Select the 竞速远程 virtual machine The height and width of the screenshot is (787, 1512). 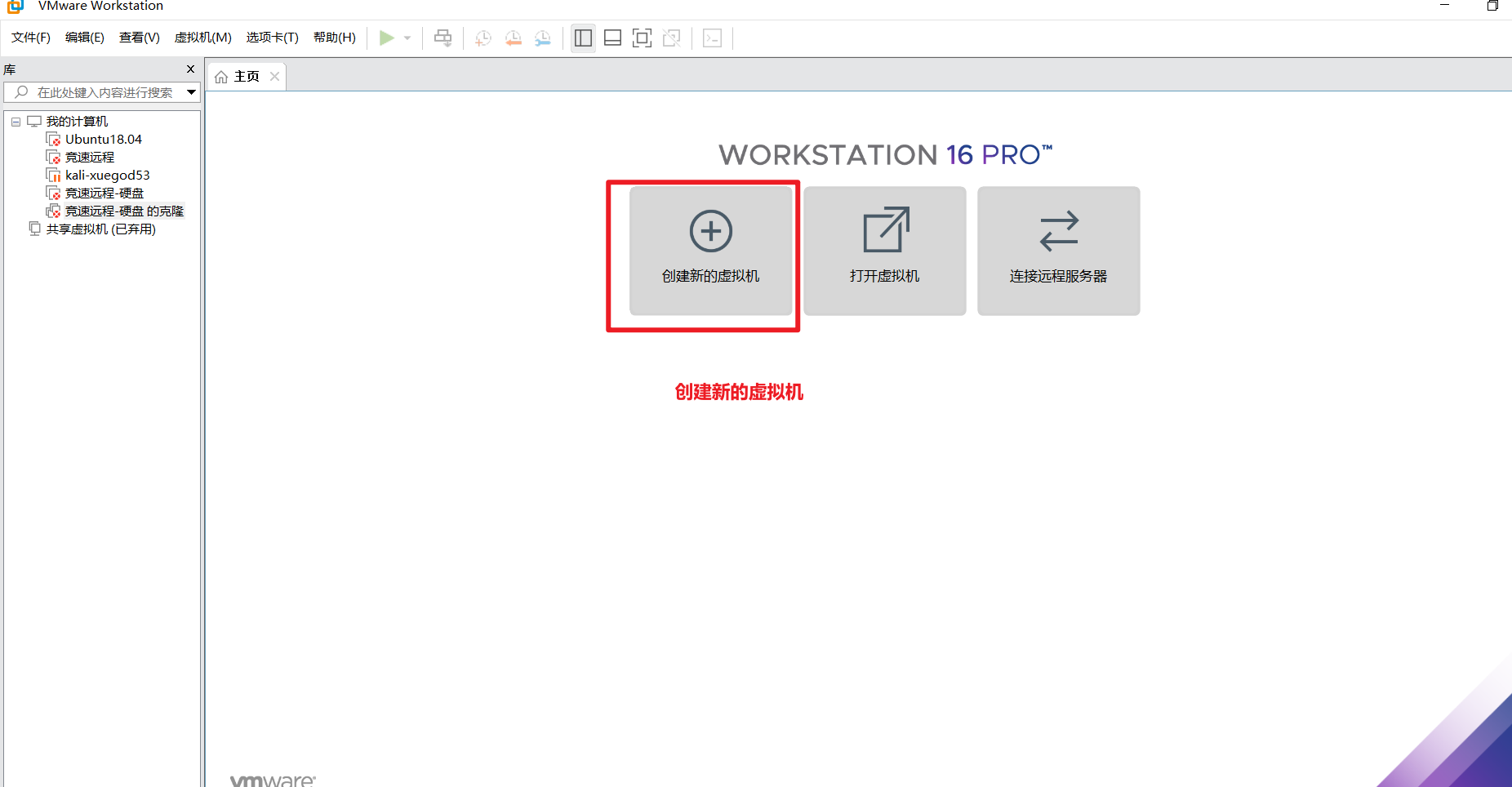(x=90, y=158)
